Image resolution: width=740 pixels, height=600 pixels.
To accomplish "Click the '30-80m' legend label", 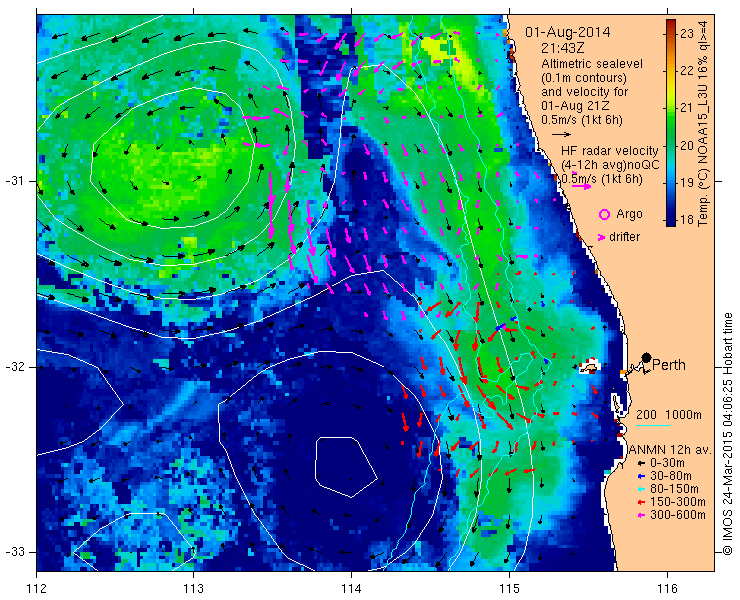I will tap(671, 476).
